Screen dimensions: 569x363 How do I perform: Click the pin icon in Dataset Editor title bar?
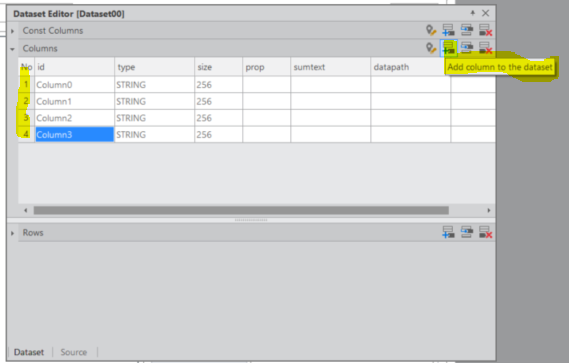472,13
